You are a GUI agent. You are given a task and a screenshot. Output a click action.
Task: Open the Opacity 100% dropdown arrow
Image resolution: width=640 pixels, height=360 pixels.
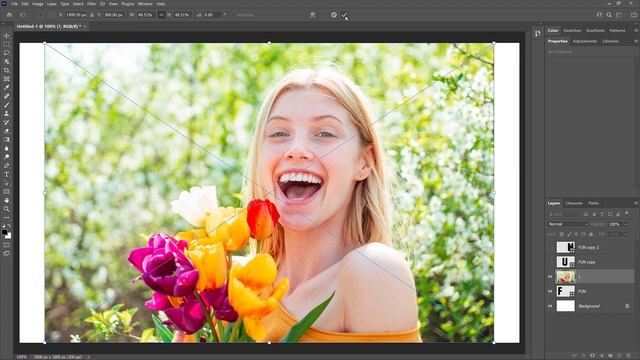click(x=625, y=224)
